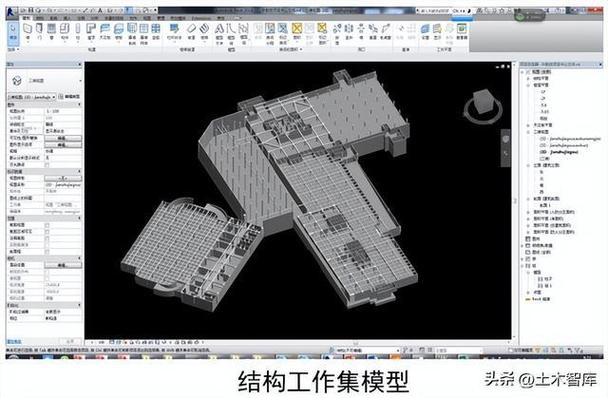Toggle the Crop View checkbox

(x=47, y=225)
